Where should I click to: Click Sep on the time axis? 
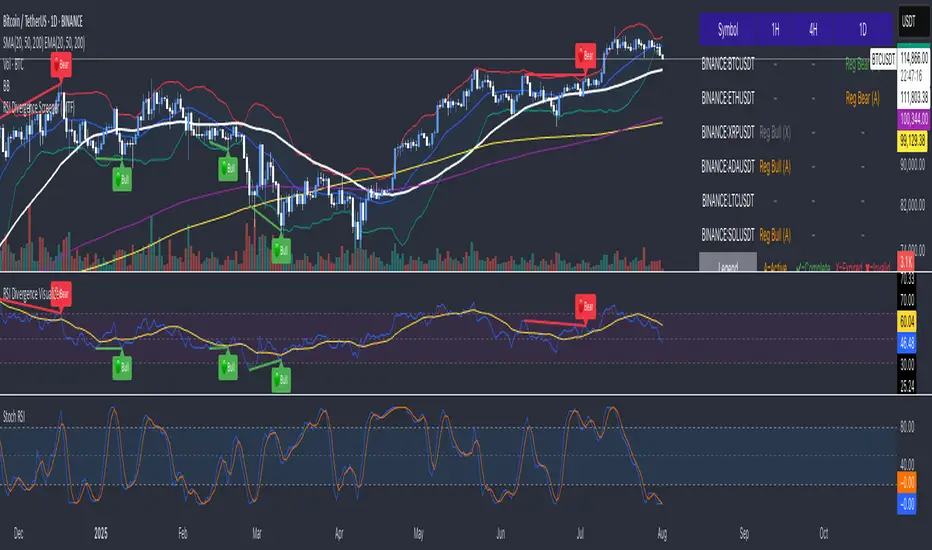coord(744,533)
